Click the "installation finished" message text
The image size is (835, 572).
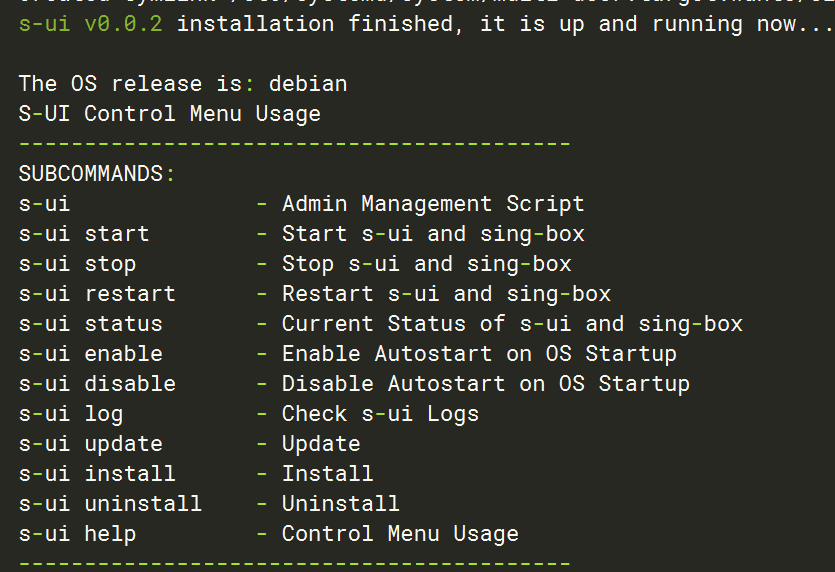[x=314, y=24]
